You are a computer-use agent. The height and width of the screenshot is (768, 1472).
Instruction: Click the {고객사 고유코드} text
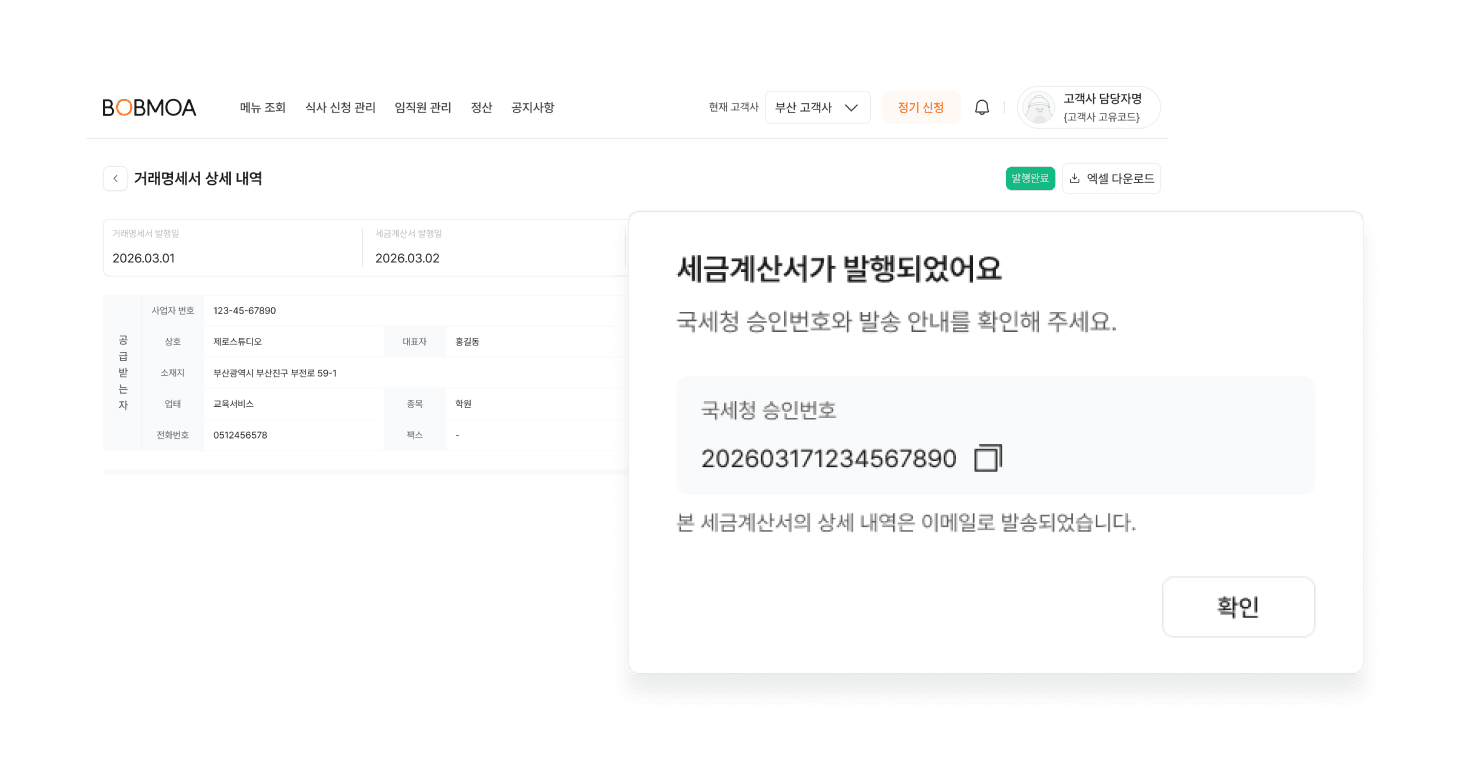tap(1101, 117)
